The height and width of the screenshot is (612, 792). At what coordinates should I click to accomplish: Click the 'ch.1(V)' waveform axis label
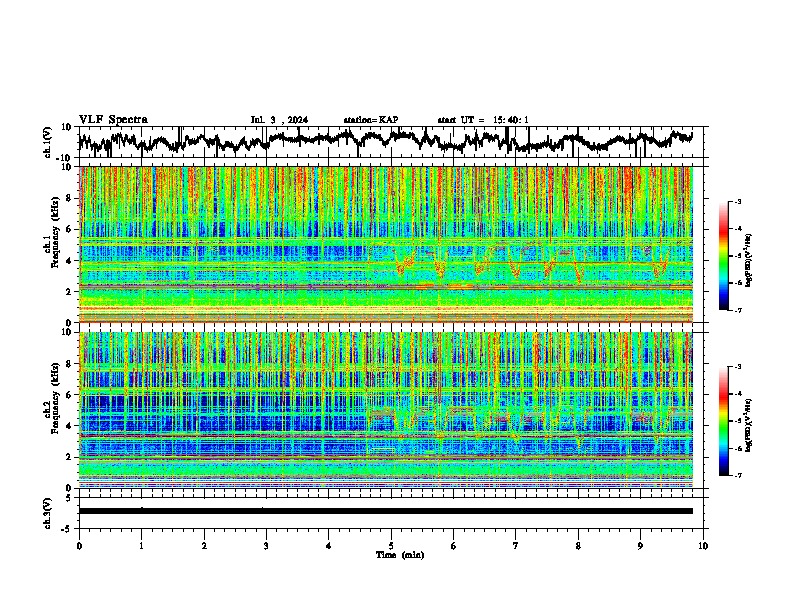coord(48,142)
